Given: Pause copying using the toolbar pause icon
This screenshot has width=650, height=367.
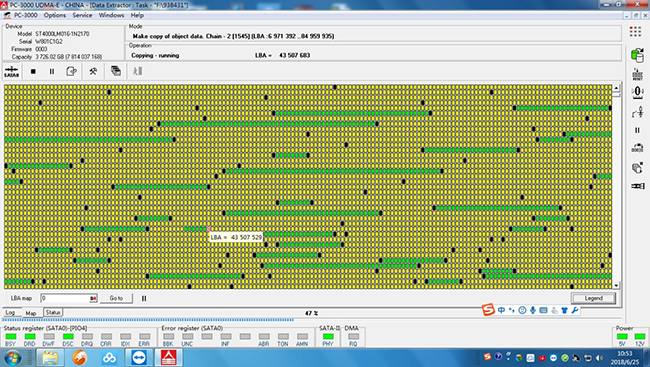Looking at the screenshot, I should pyautogui.click(x=52, y=71).
